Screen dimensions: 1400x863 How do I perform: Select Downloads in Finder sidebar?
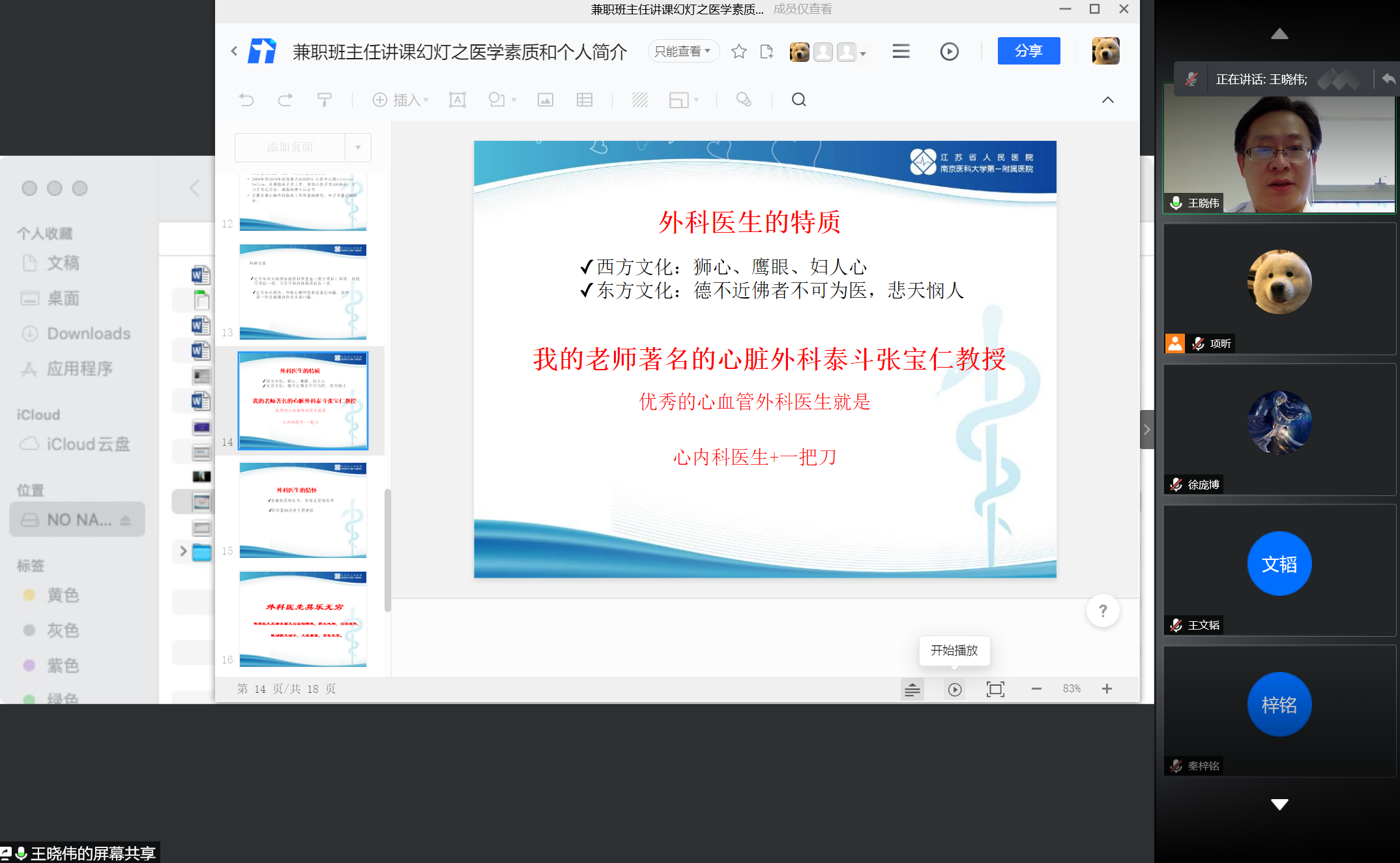[89, 334]
